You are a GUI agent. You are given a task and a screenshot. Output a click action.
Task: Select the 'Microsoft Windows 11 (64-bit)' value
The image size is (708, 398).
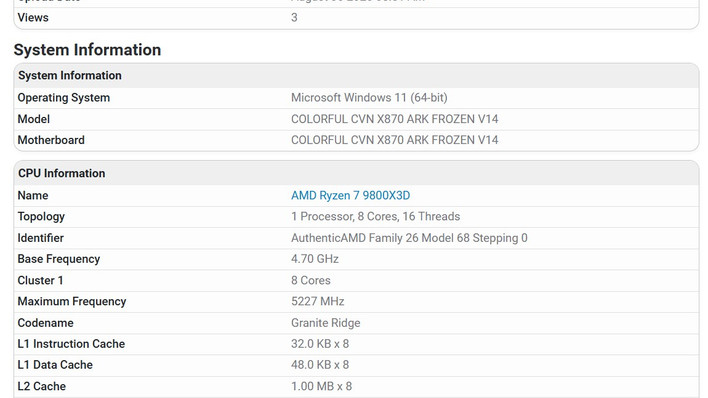click(x=369, y=98)
